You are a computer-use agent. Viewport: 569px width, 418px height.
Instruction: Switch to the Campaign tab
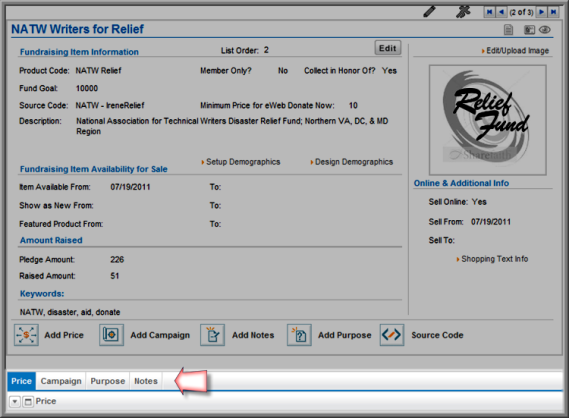click(x=61, y=381)
